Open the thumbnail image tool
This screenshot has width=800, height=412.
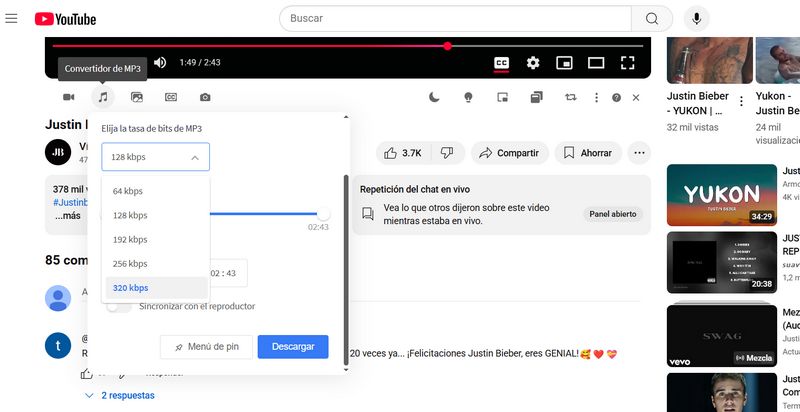coord(137,97)
